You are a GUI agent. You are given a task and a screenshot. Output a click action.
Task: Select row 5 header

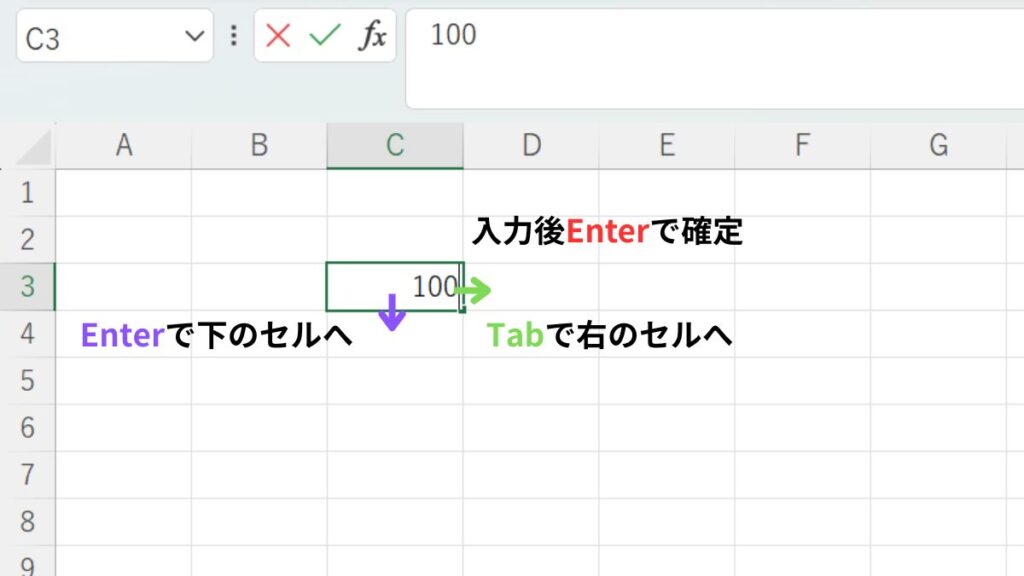click(x=27, y=381)
